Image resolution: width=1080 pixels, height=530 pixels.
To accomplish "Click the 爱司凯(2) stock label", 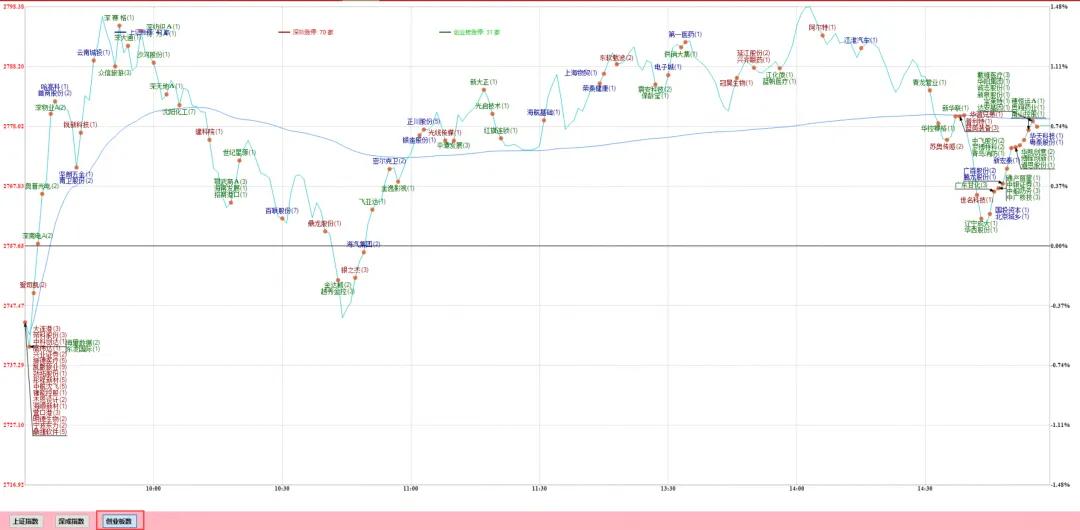I will tap(33, 285).
